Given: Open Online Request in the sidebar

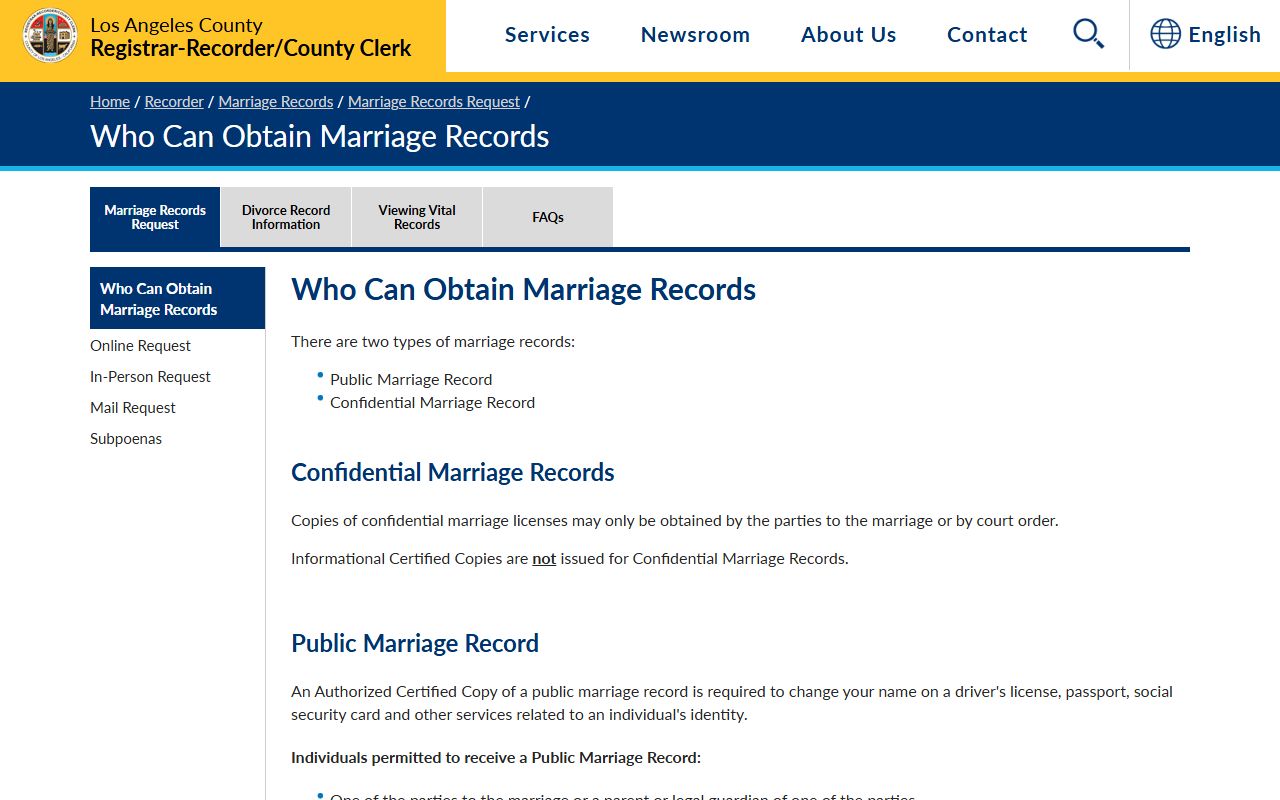Looking at the screenshot, I should [x=140, y=345].
